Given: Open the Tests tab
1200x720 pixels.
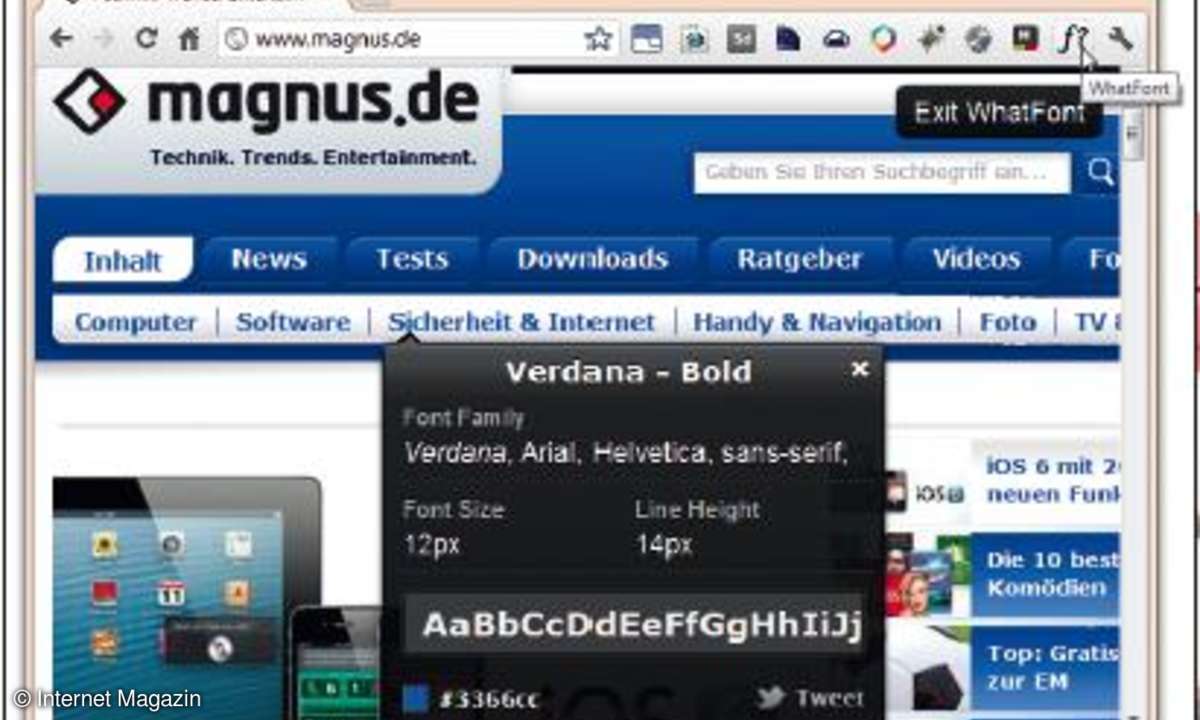Looking at the screenshot, I should (412, 259).
